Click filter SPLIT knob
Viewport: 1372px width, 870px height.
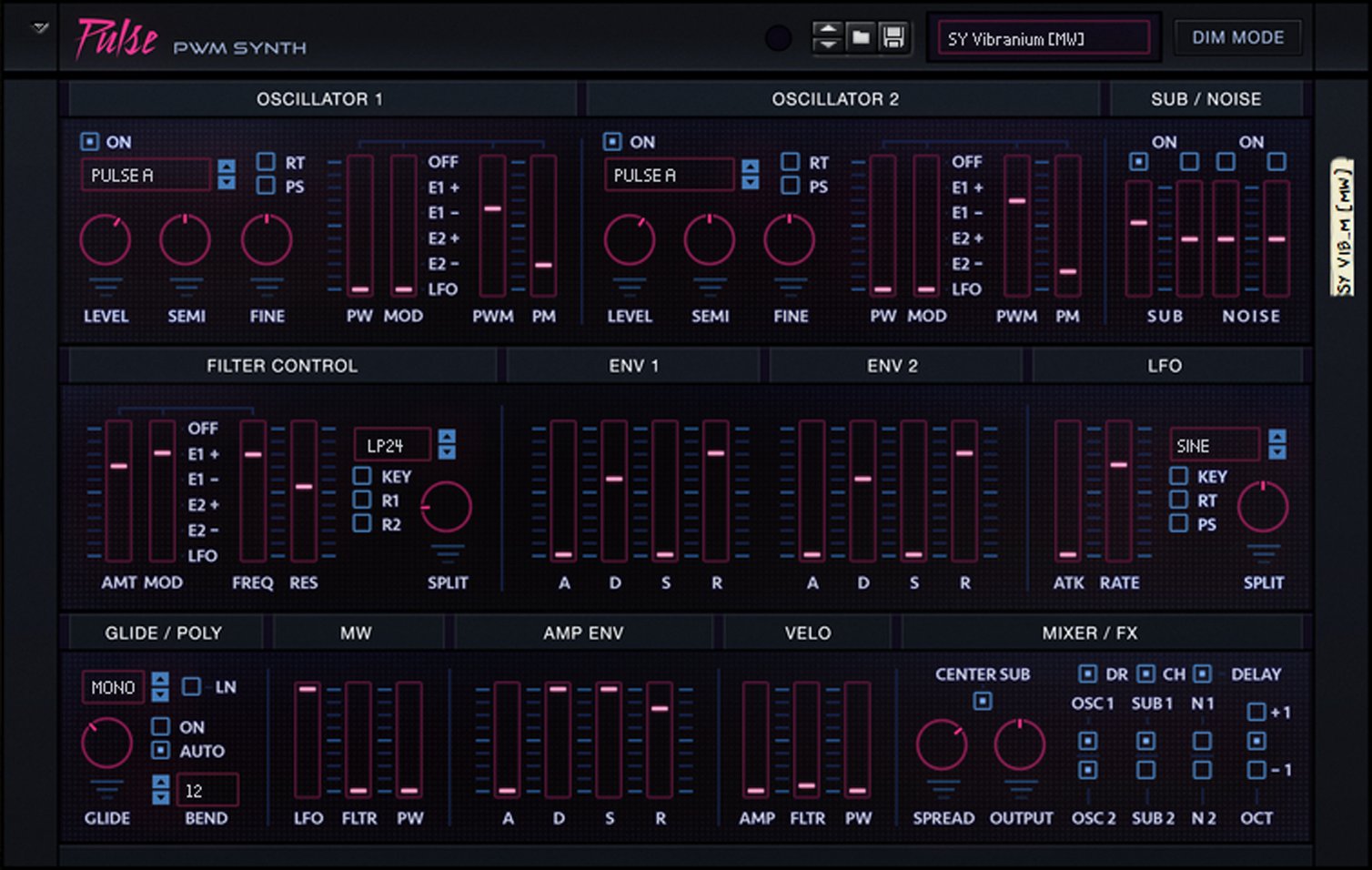446,507
